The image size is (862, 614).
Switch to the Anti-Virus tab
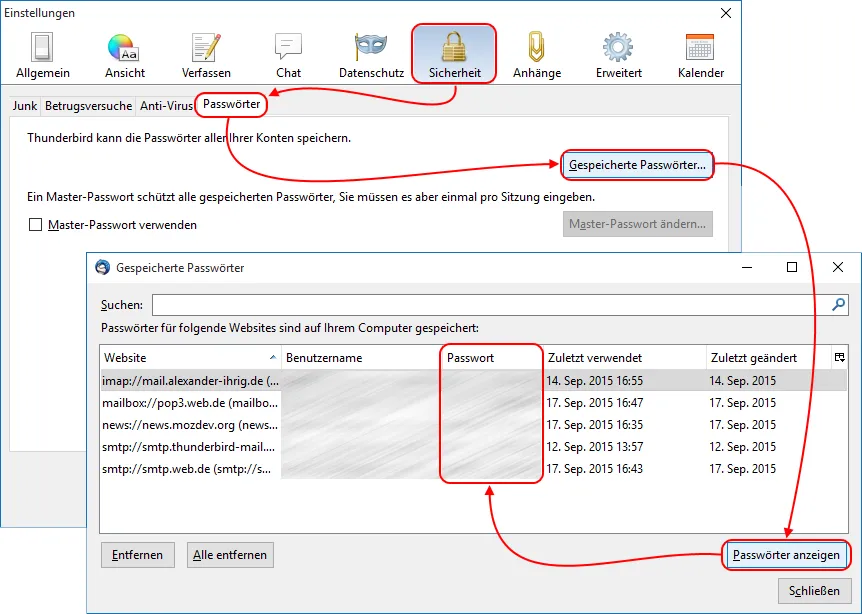point(166,106)
